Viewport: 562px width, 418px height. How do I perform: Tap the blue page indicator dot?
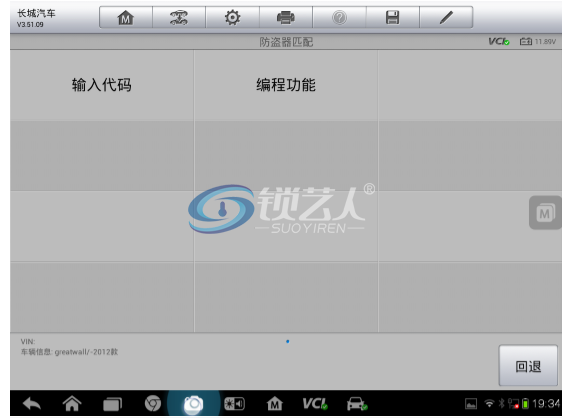click(287, 341)
